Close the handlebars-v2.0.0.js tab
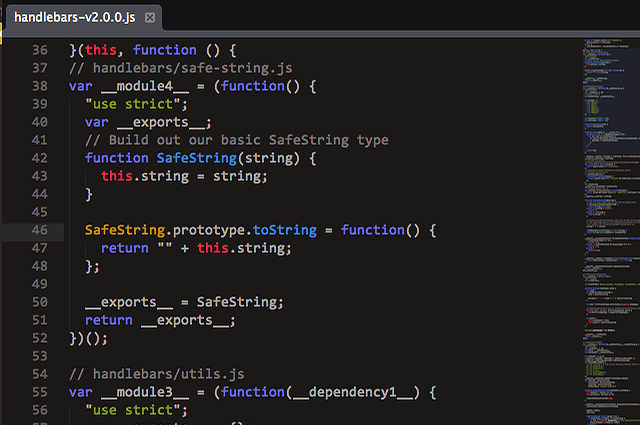This screenshot has width=640, height=425. 150,18
